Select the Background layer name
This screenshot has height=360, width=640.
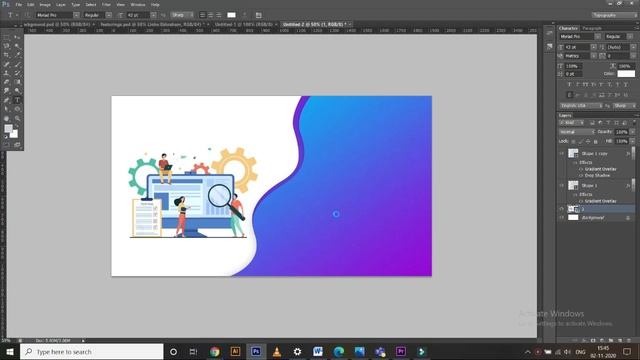coord(593,218)
